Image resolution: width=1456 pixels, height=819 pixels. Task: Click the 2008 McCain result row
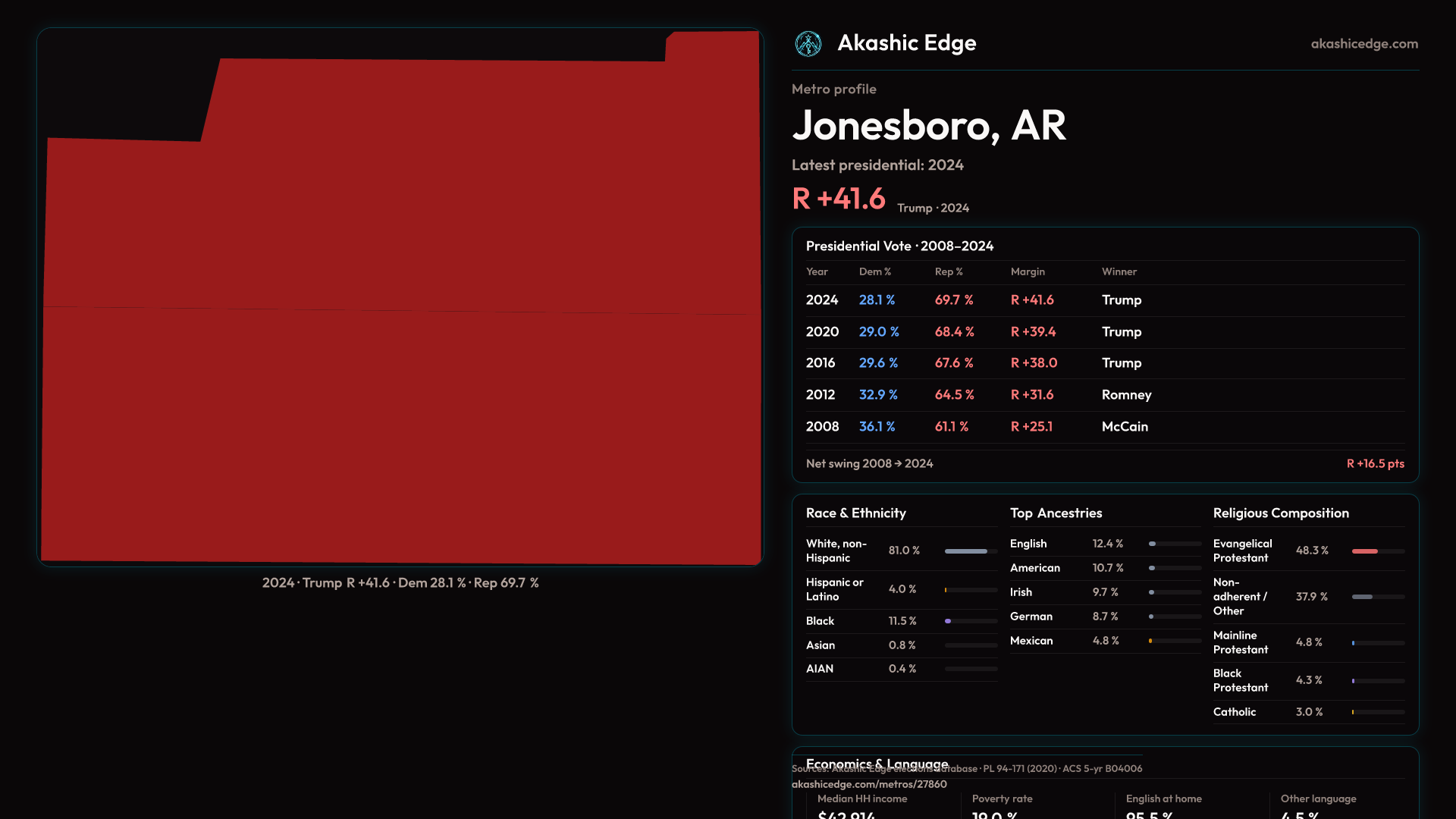(1104, 427)
